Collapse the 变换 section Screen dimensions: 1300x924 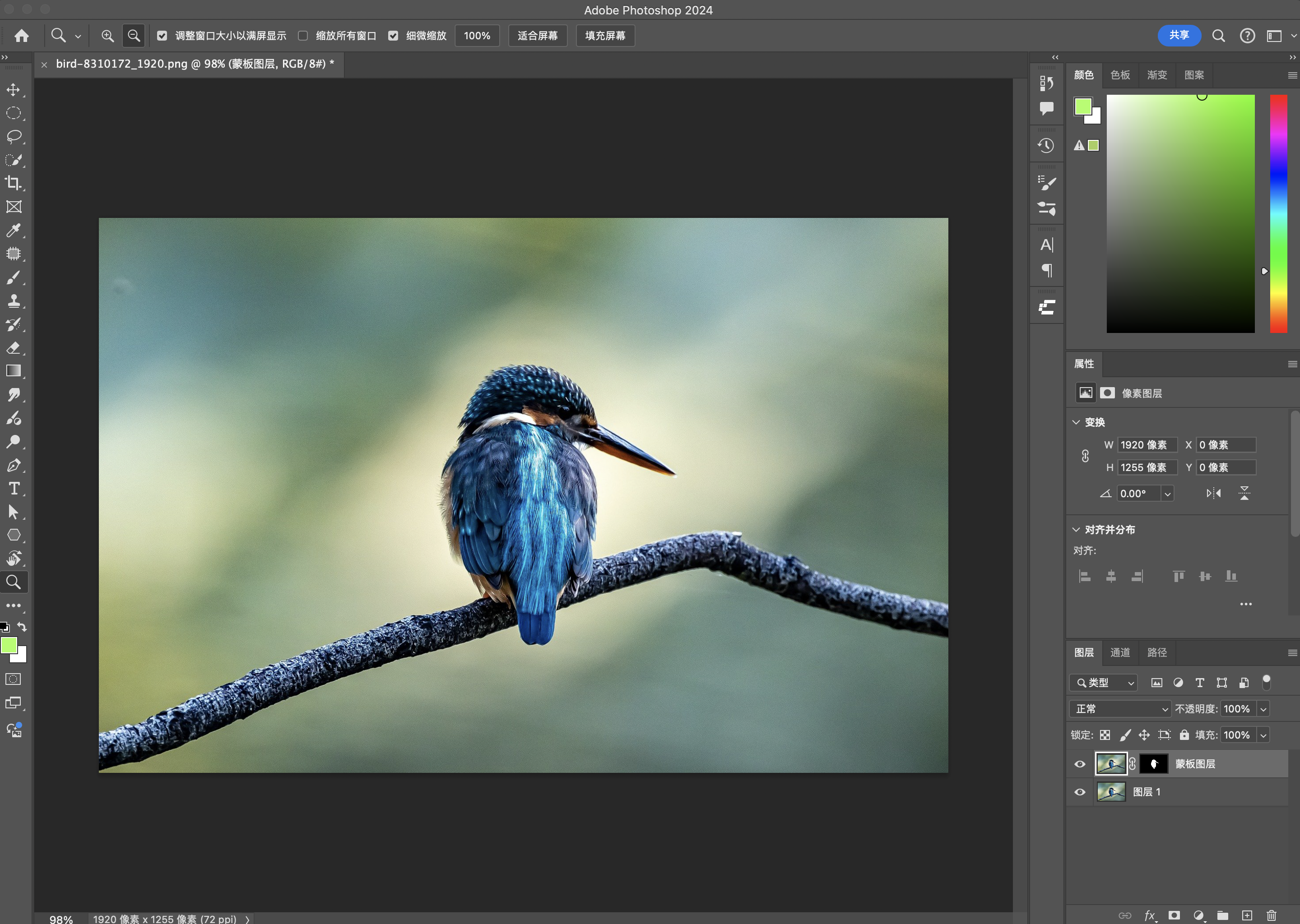click(1076, 422)
